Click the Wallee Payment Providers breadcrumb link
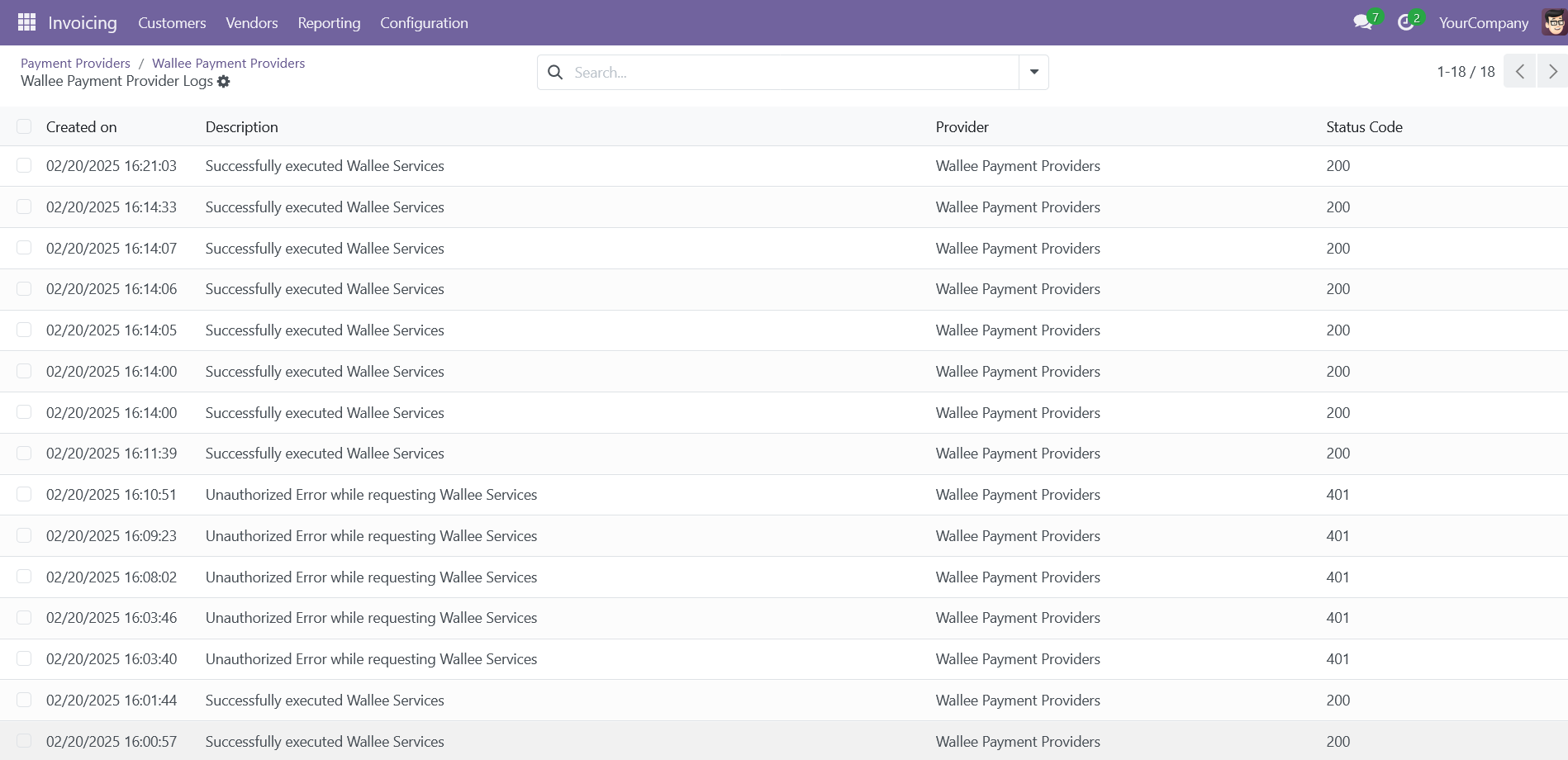1568x760 pixels. 228,64
